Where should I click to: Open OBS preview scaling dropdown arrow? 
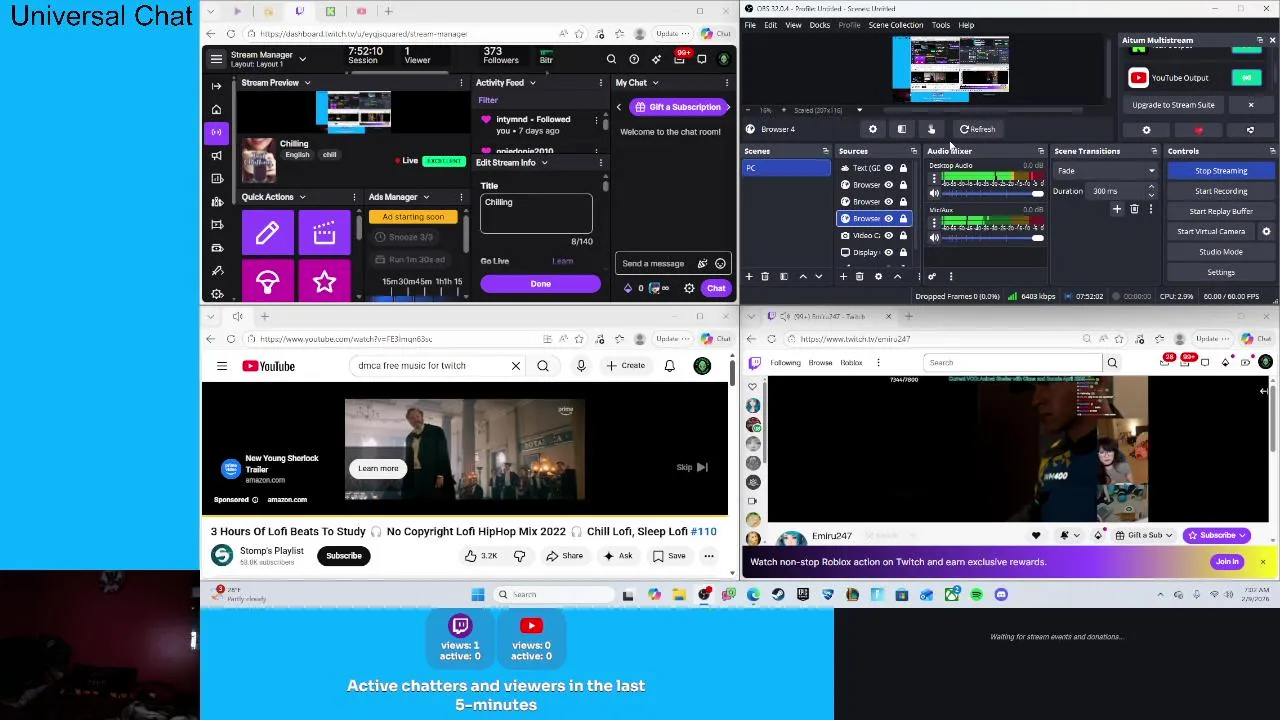coord(859,110)
